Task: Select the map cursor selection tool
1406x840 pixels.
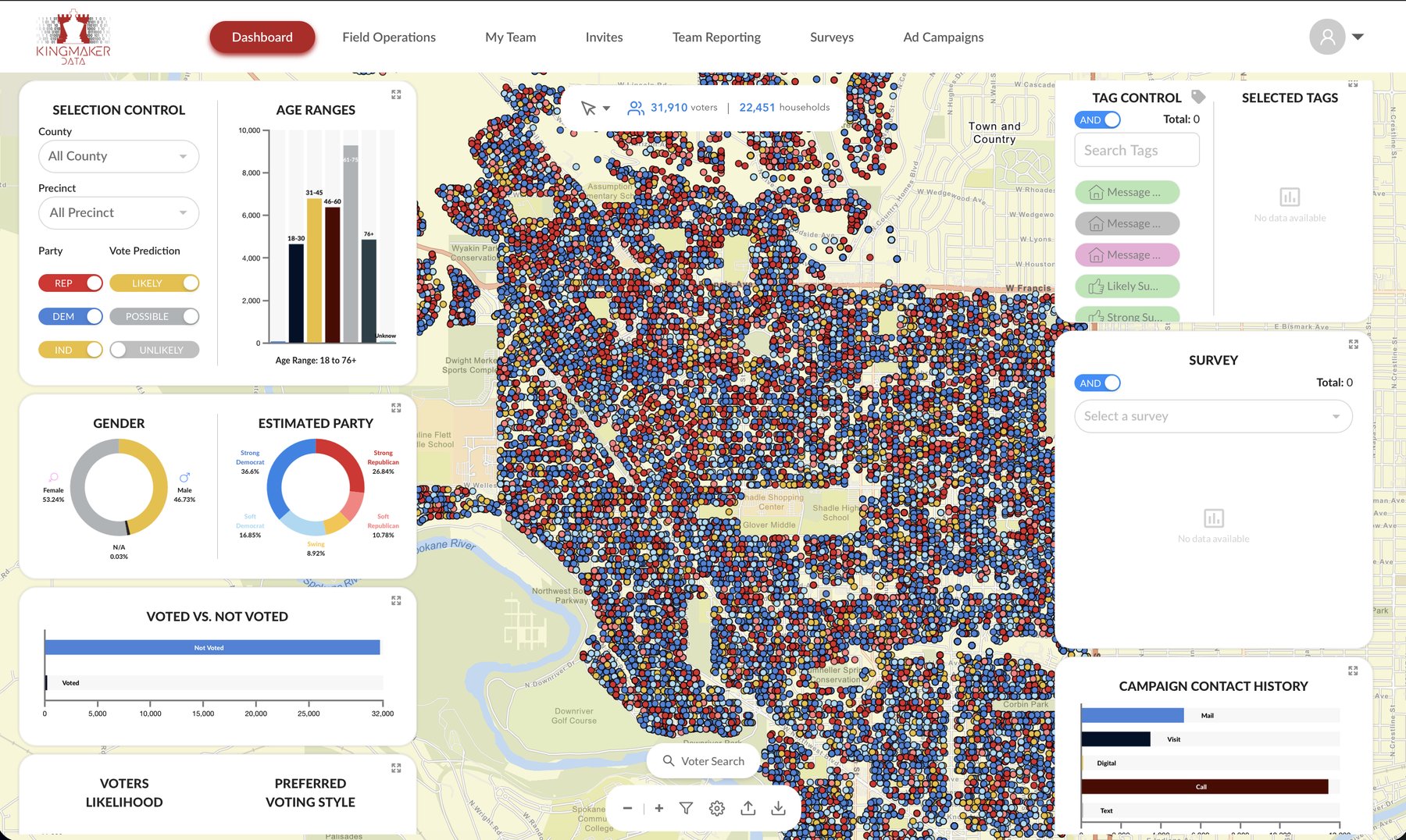Action: pyautogui.click(x=588, y=108)
